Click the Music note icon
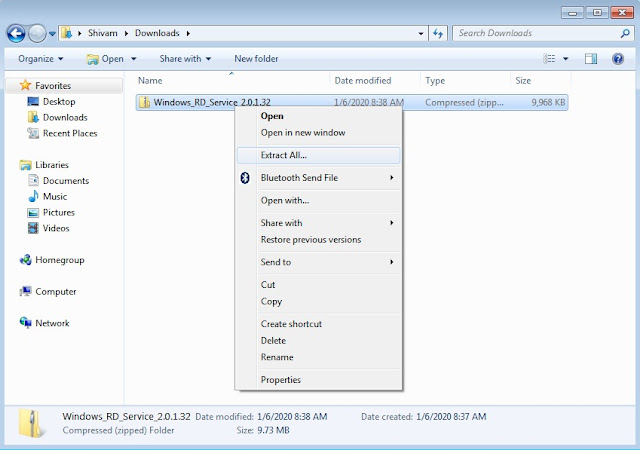The width and height of the screenshot is (640, 450). coord(33,196)
